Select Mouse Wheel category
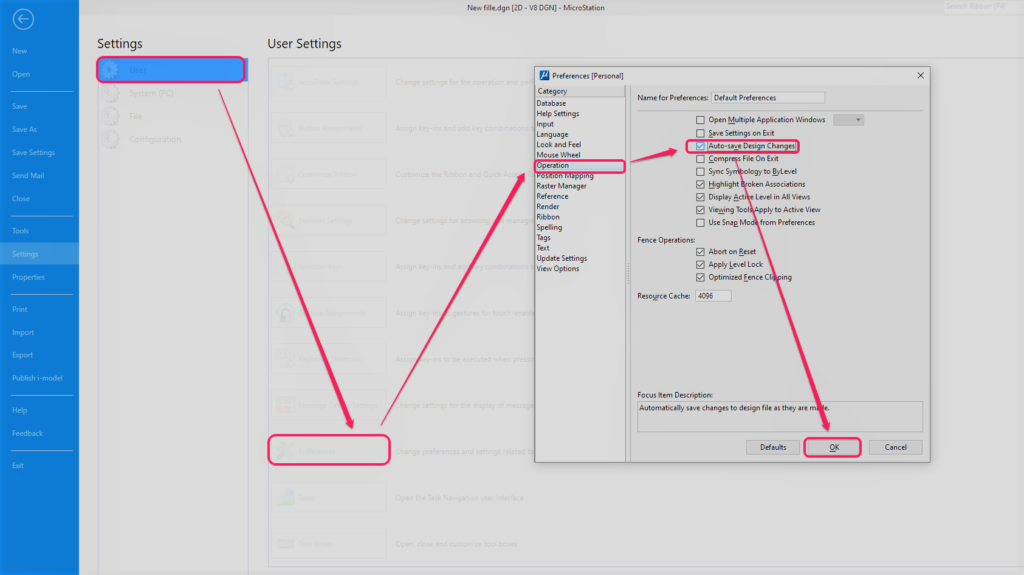Viewport: 1024px width, 575px height. click(x=558, y=155)
